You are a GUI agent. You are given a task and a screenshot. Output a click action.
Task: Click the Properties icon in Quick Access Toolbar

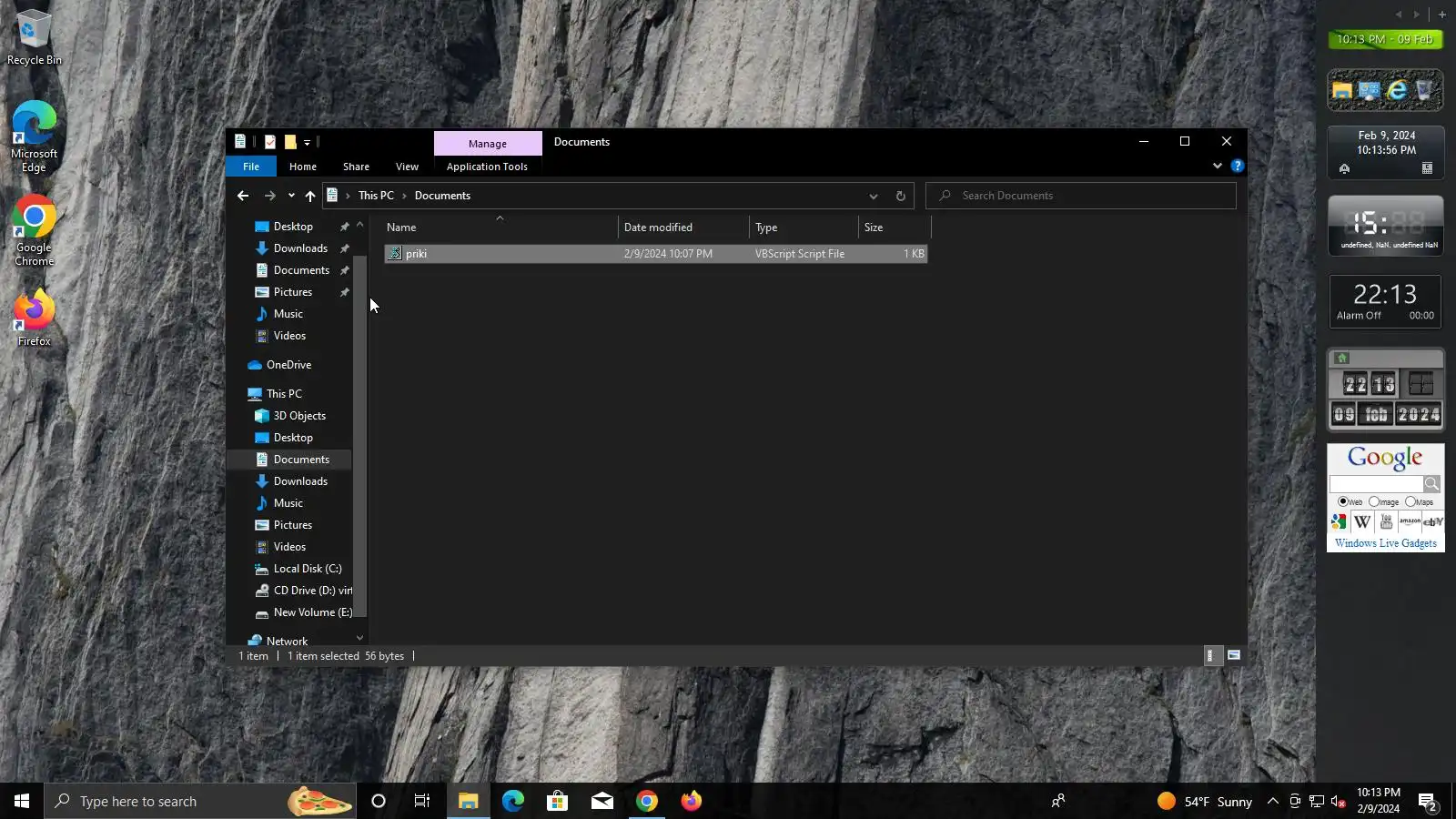pyautogui.click(x=270, y=142)
